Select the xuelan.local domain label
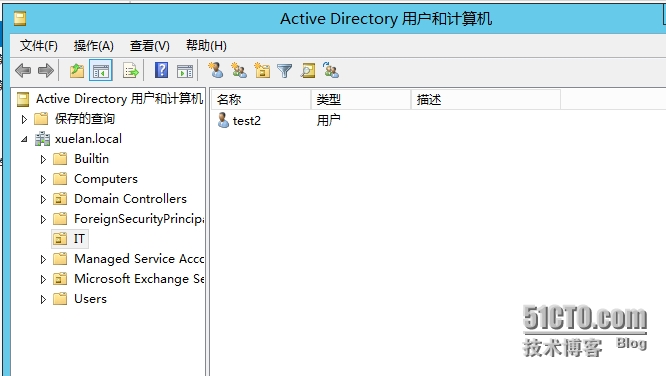Image resolution: width=666 pixels, height=376 pixels. tap(88, 139)
